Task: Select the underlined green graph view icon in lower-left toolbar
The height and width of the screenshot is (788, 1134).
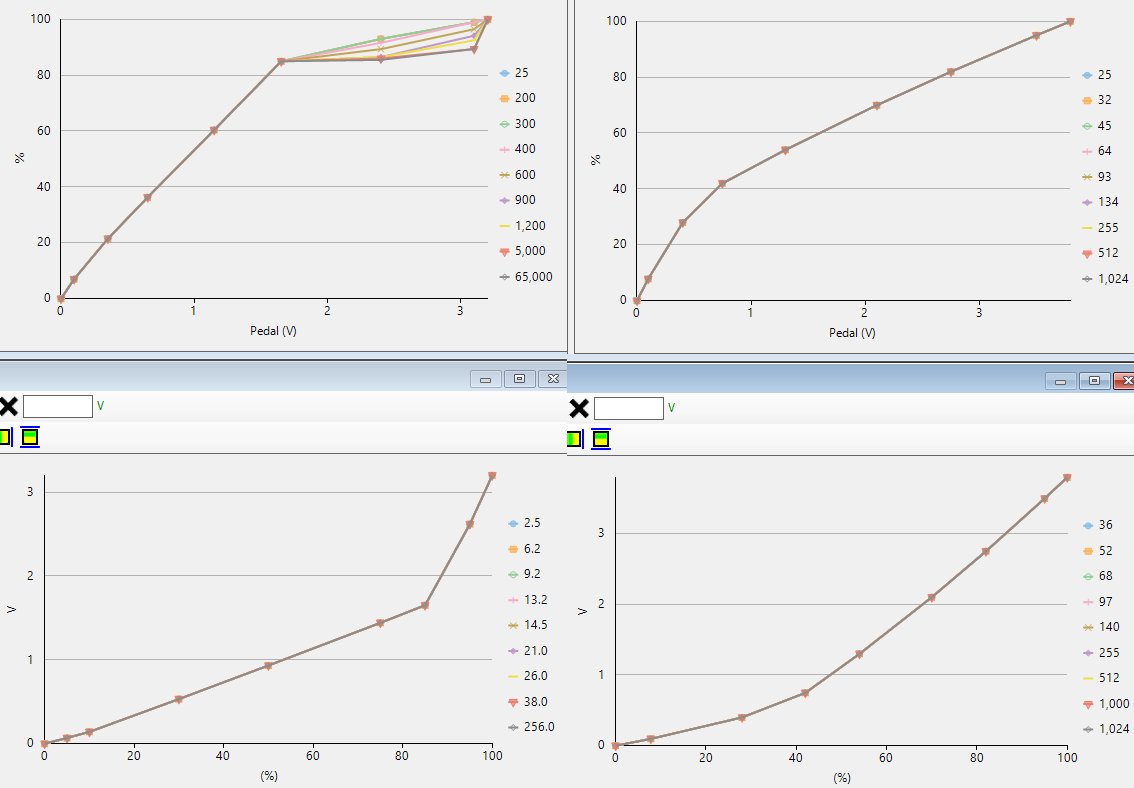Action: click(x=30, y=437)
